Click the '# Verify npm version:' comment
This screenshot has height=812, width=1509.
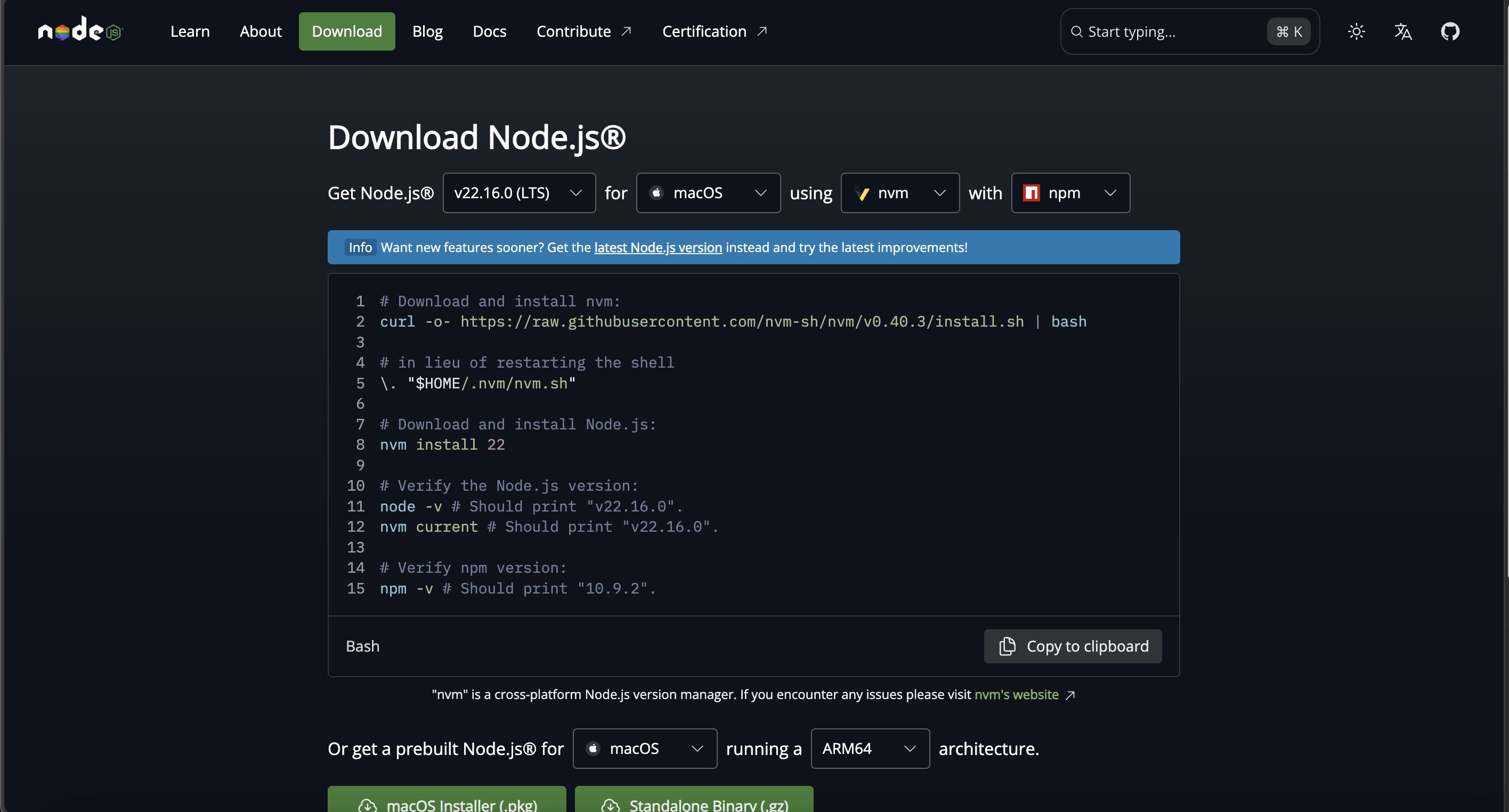pos(473,567)
